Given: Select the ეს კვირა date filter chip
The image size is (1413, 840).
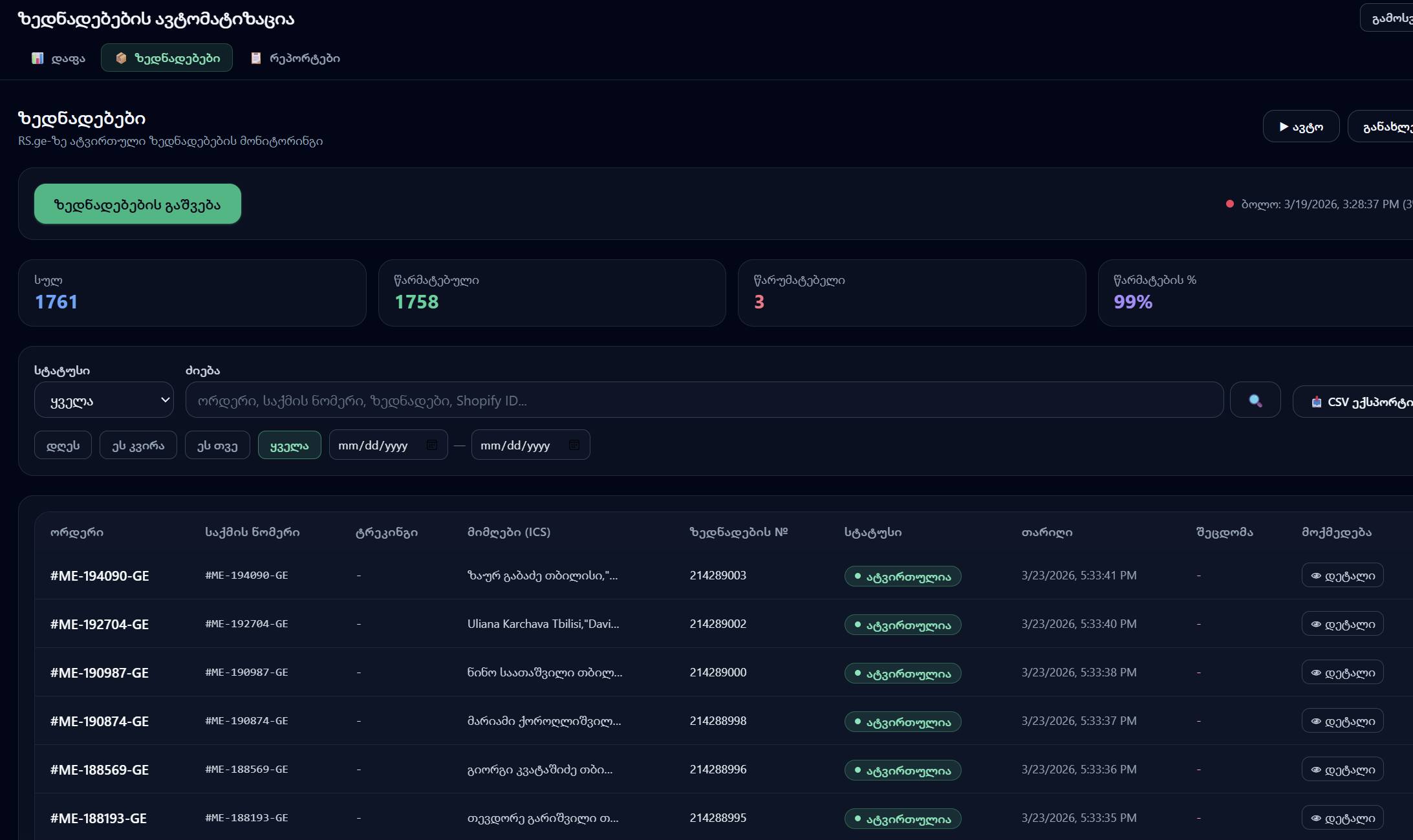Looking at the screenshot, I should coord(138,445).
